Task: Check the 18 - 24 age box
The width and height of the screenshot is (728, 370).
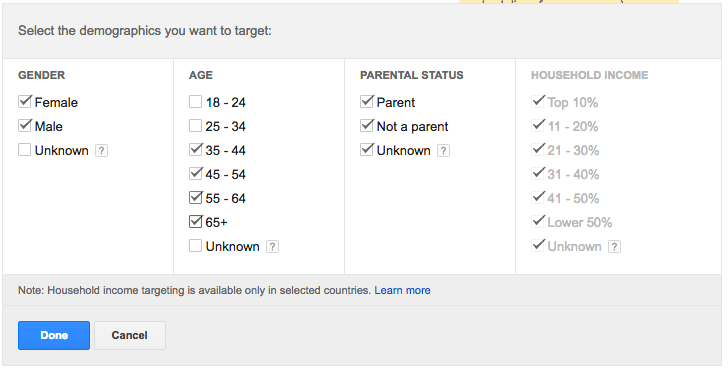Action: coord(195,102)
